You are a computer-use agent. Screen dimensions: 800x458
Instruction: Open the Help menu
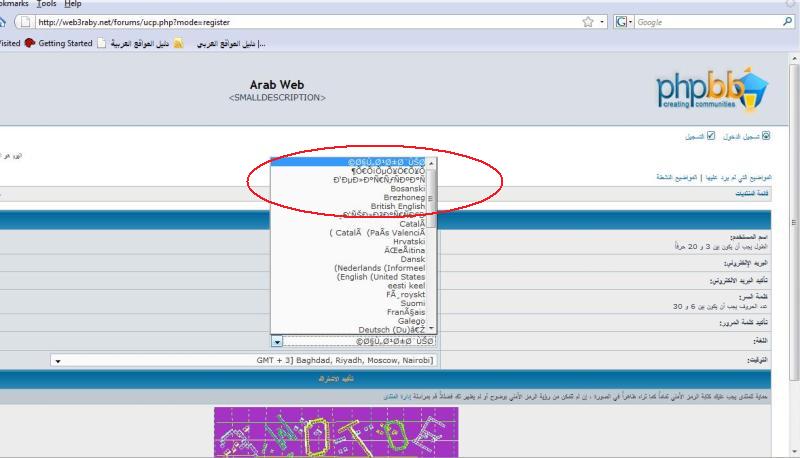pyautogui.click(x=72, y=4)
